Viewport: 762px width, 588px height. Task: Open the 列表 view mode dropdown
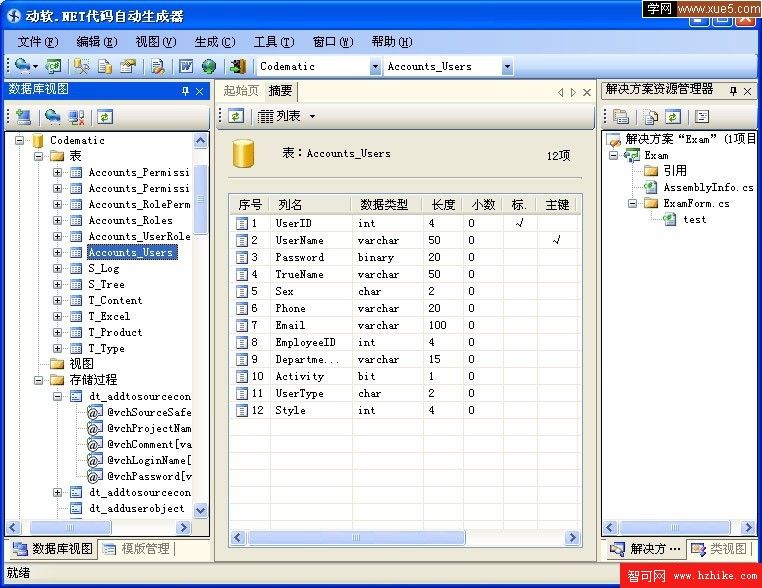coord(312,116)
